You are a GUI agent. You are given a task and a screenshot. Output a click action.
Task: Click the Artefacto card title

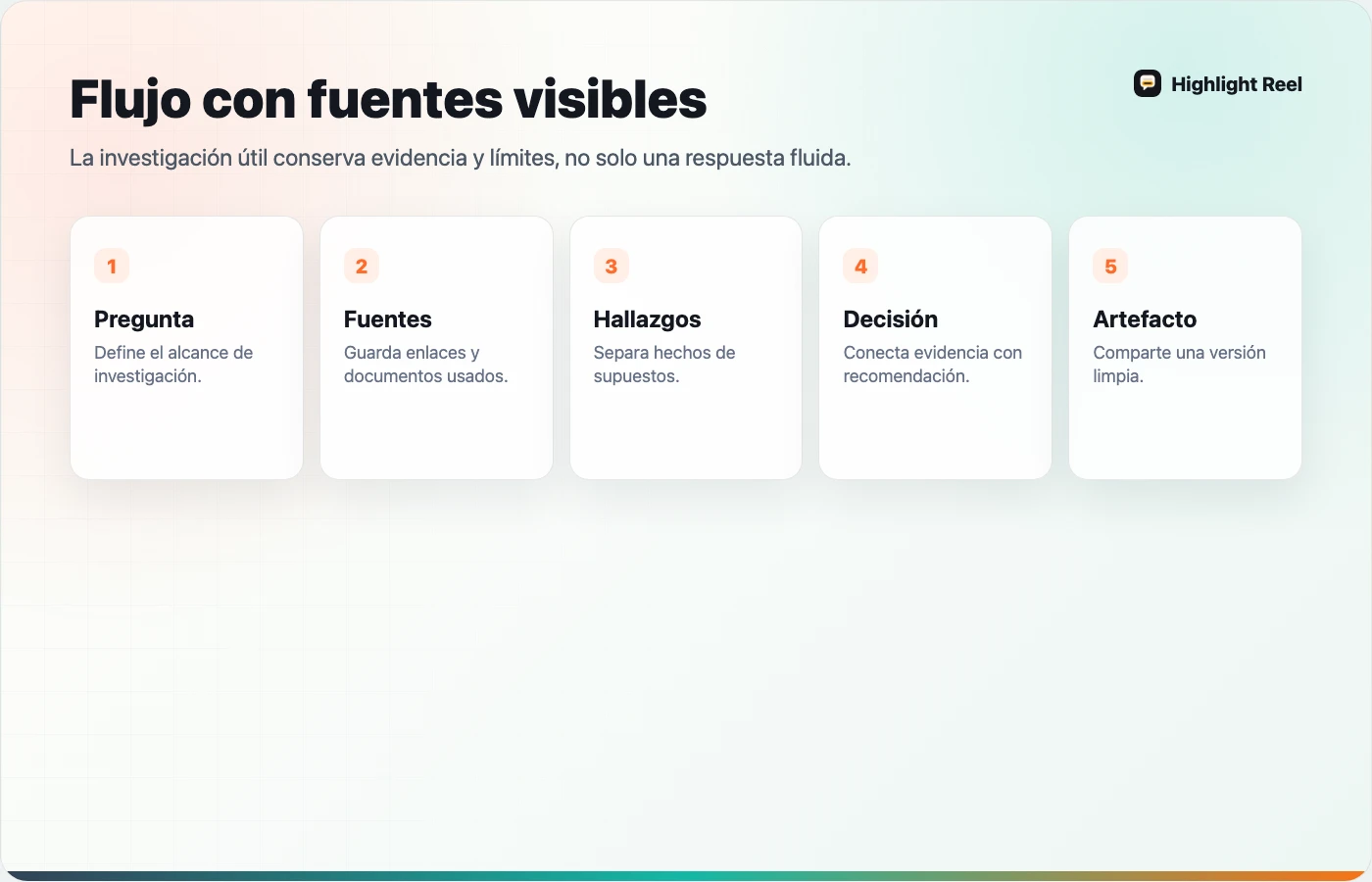click(x=1145, y=319)
